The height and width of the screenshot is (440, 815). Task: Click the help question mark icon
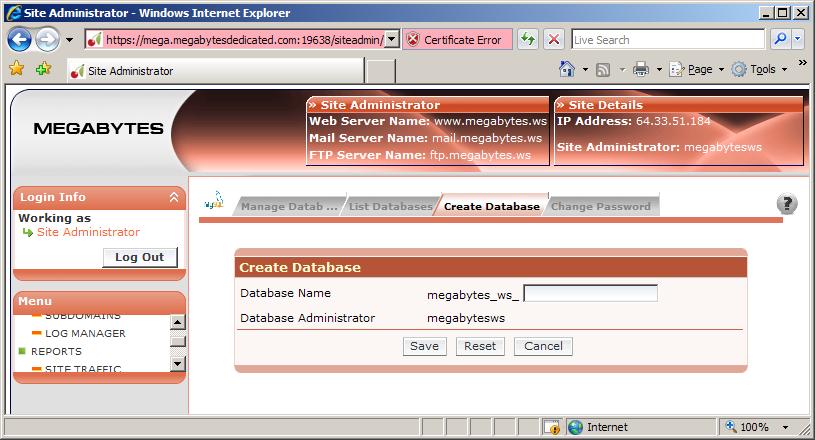coord(787,204)
